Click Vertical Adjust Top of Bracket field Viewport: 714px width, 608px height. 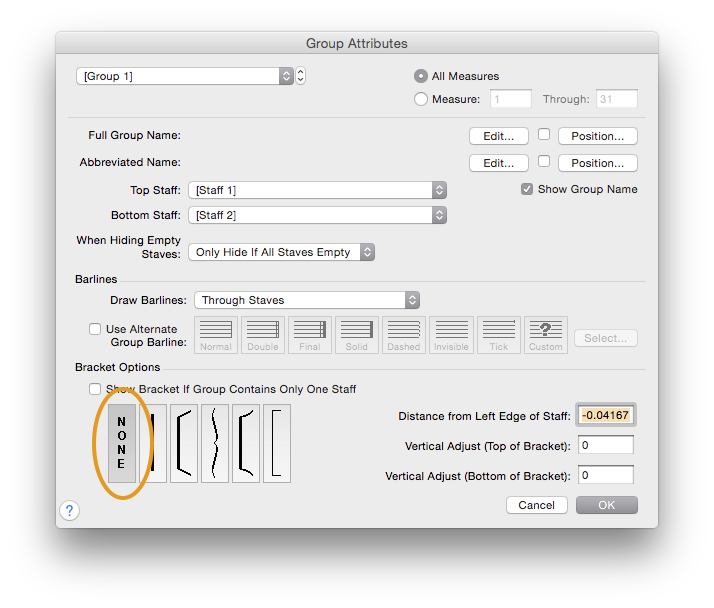(x=606, y=445)
